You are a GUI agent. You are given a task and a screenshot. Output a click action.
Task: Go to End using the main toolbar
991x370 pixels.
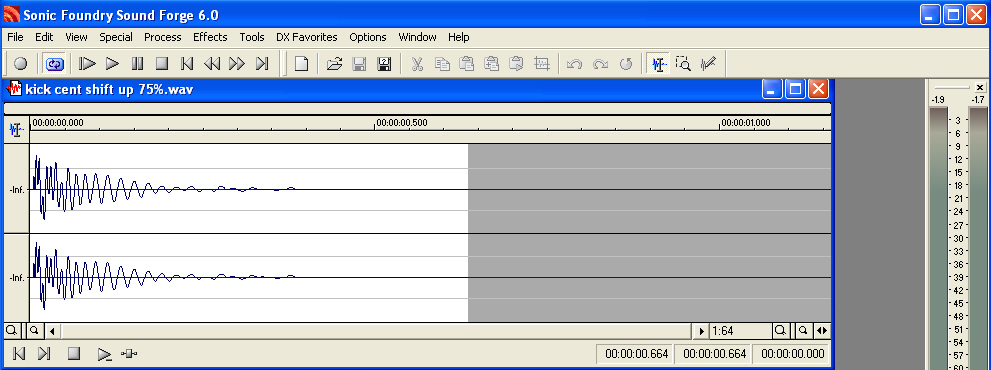[262, 63]
